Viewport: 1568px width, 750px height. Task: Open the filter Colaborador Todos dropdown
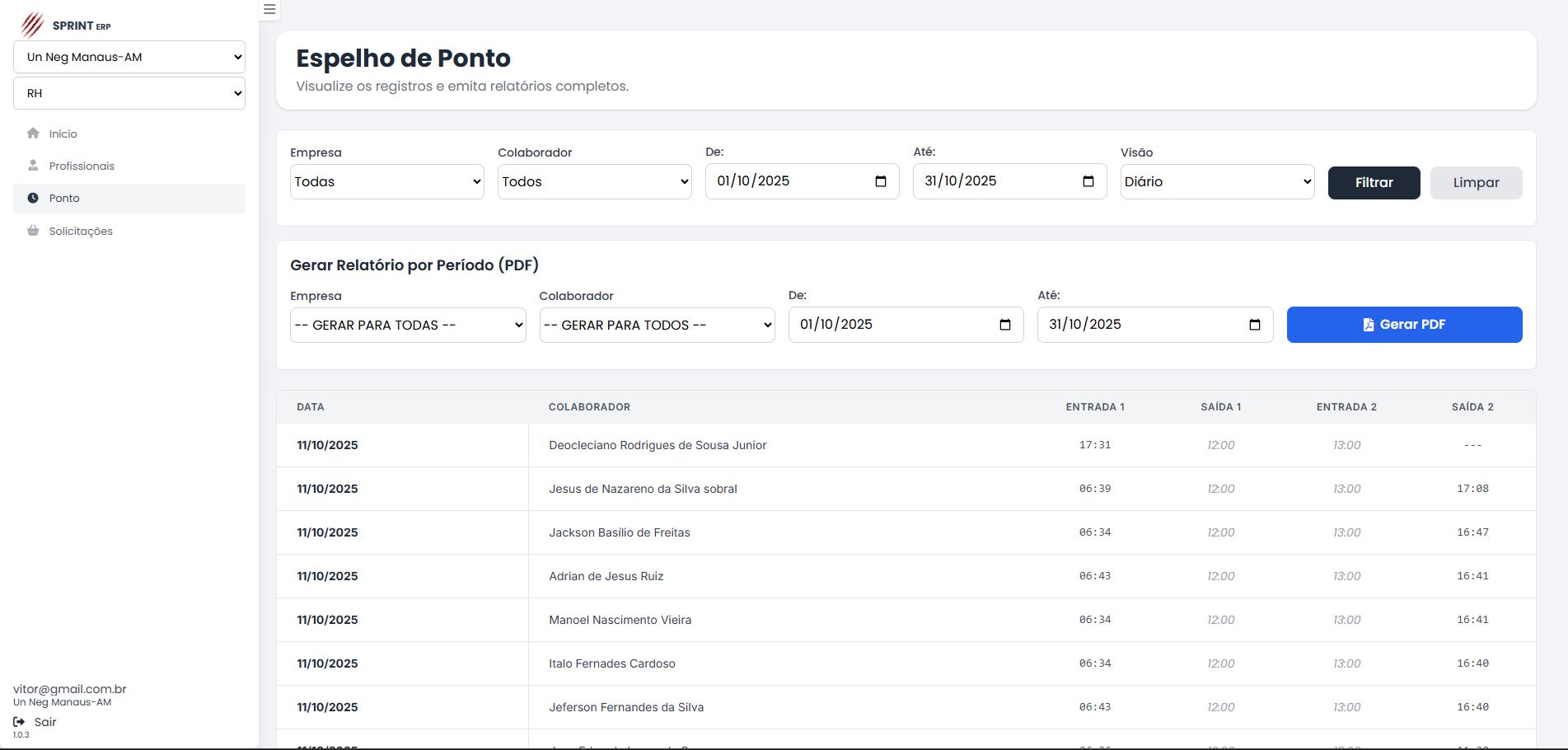tap(594, 182)
